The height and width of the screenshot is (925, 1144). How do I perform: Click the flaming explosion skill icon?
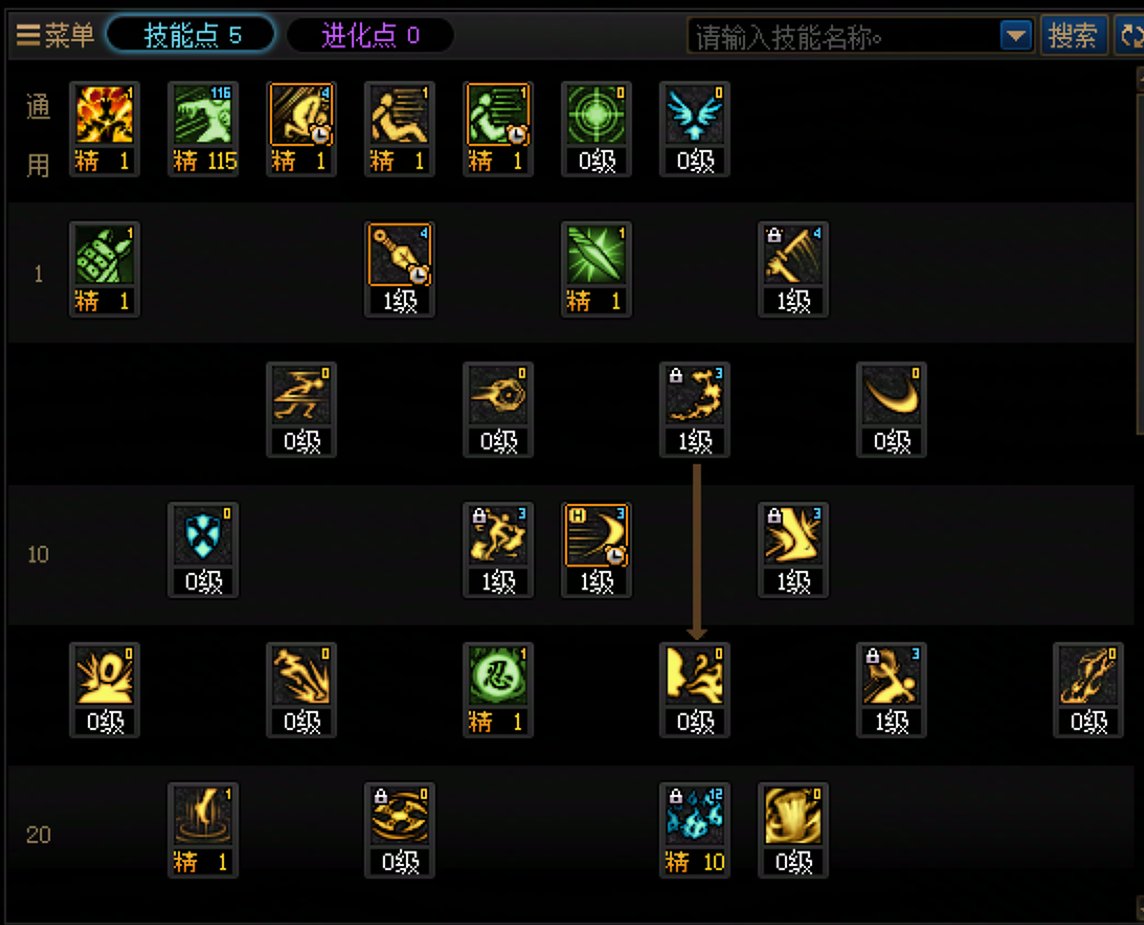104,129
